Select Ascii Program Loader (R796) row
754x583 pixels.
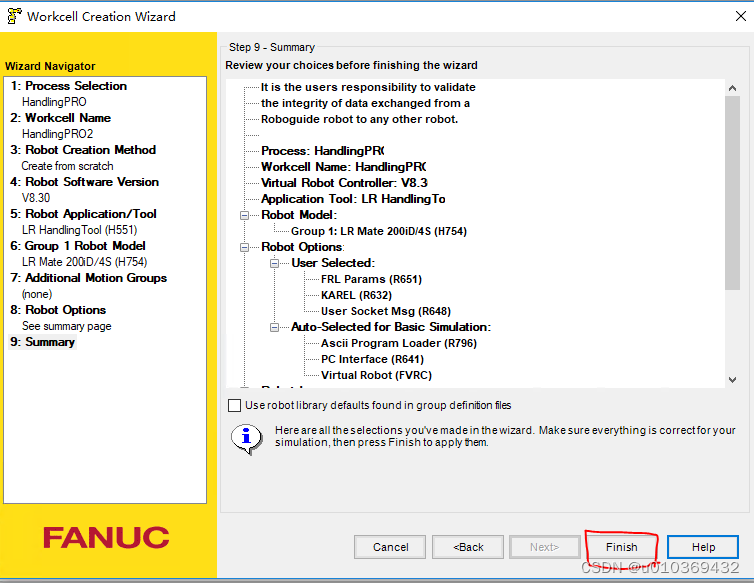pos(399,343)
